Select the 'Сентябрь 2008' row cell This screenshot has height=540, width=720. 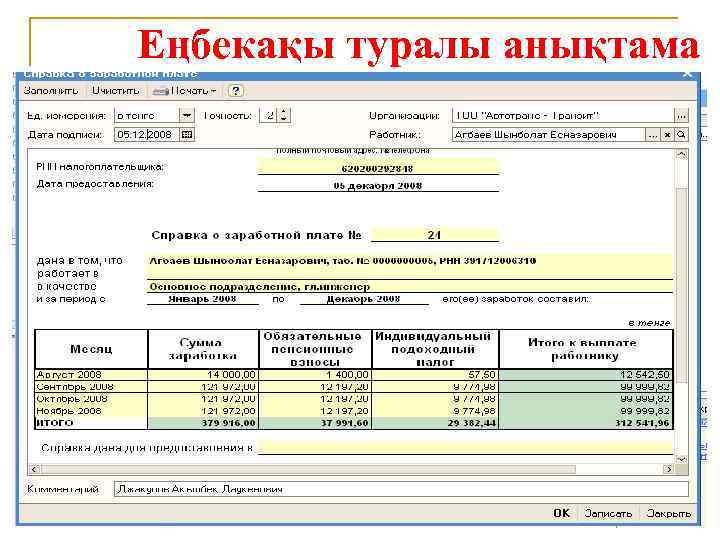pos(91,387)
